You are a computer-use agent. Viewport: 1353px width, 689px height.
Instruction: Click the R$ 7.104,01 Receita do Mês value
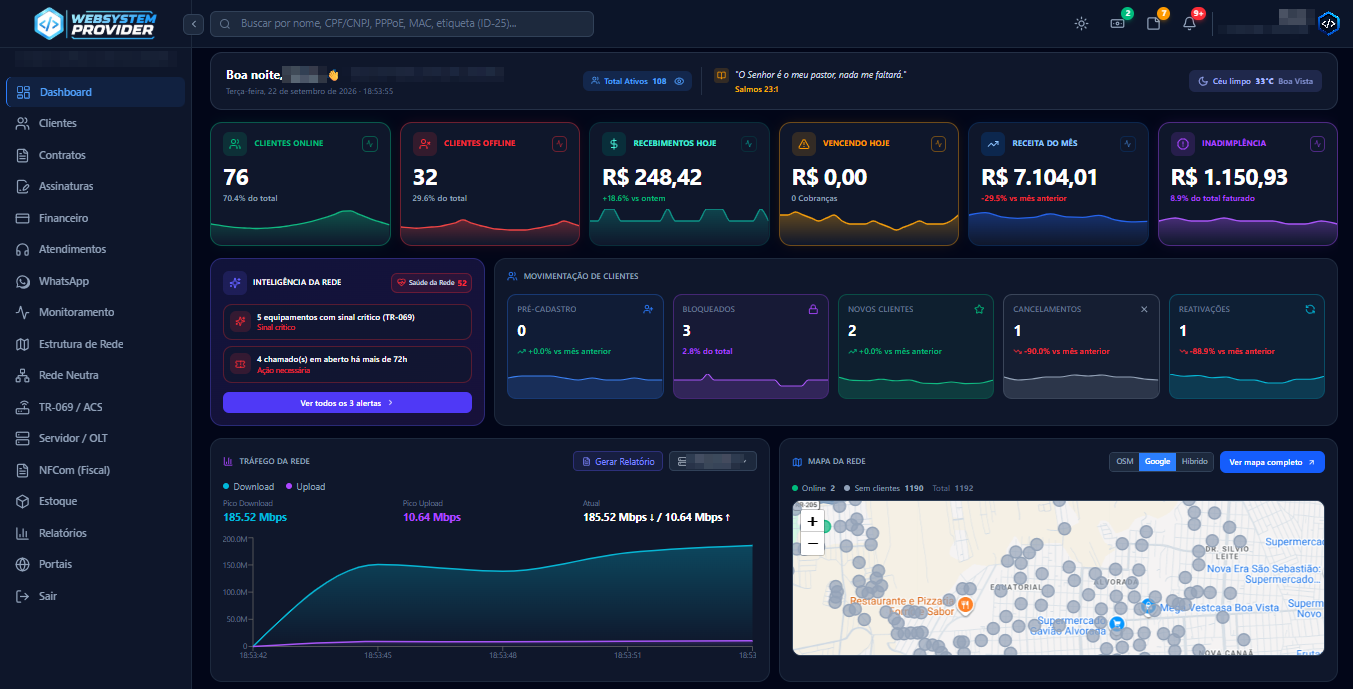coord(1039,178)
